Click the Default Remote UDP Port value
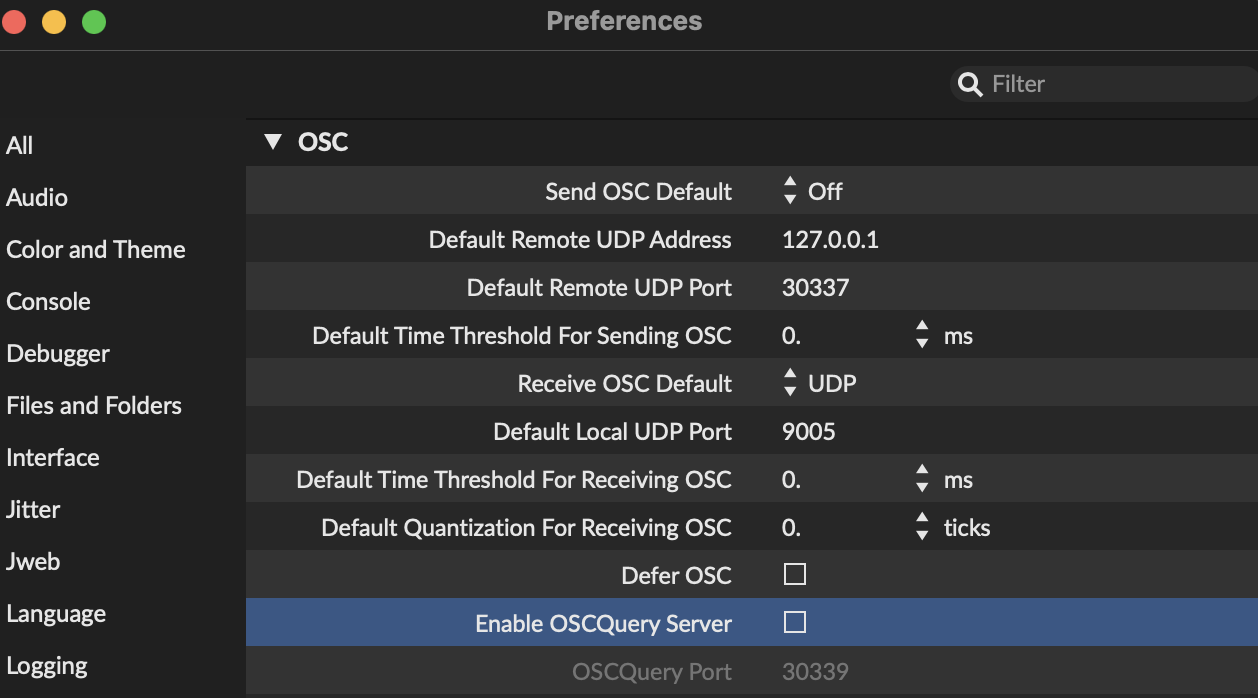Image resolution: width=1258 pixels, height=698 pixels. (x=815, y=288)
